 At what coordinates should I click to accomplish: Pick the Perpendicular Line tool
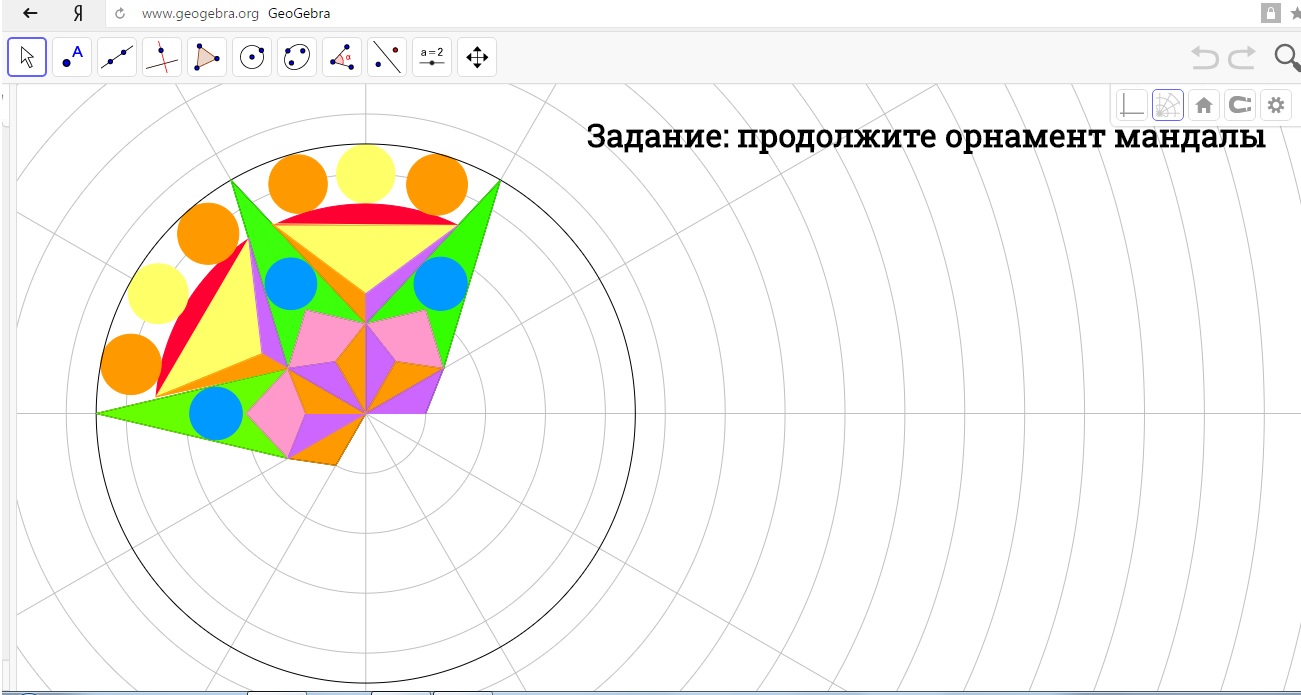162,57
